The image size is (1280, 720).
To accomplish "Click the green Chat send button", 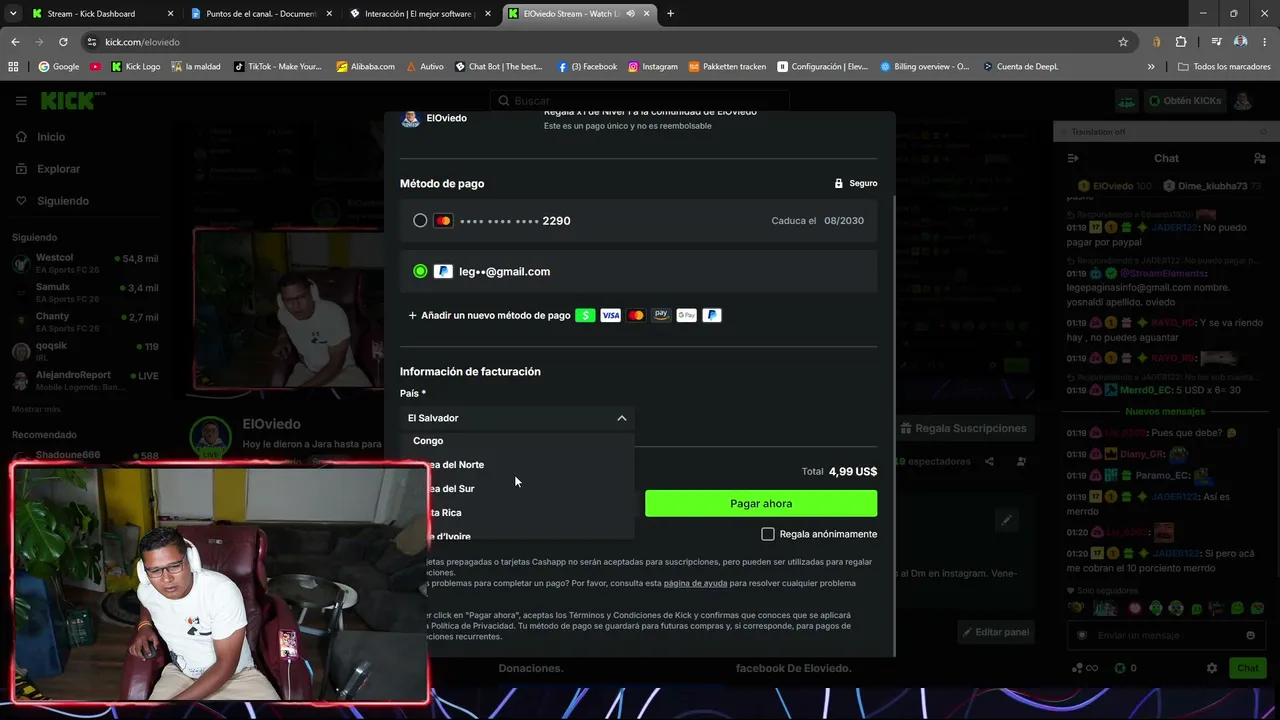I will [1248, 668].
